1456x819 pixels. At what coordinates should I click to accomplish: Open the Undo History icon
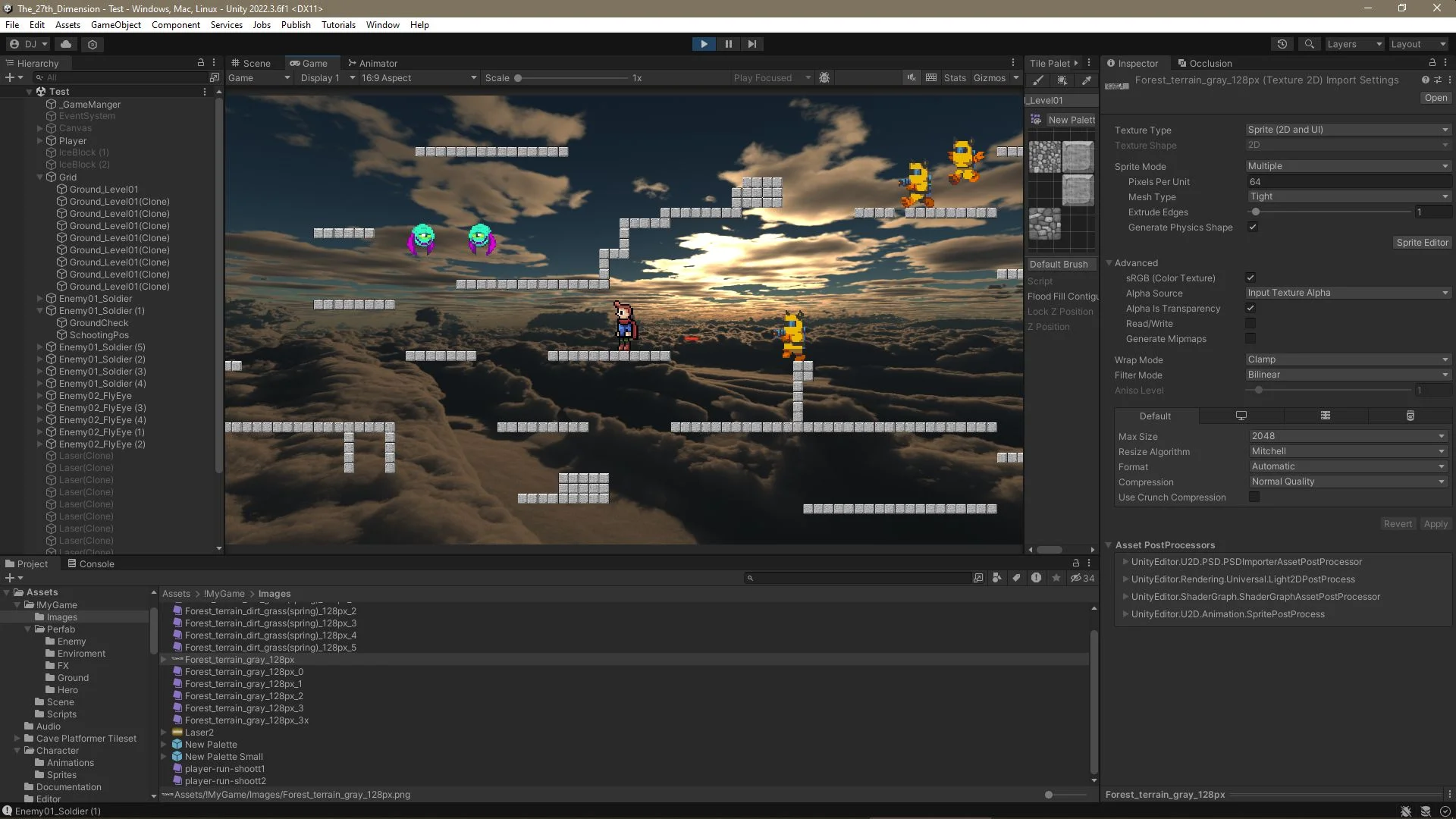(x=1282, y=44)
